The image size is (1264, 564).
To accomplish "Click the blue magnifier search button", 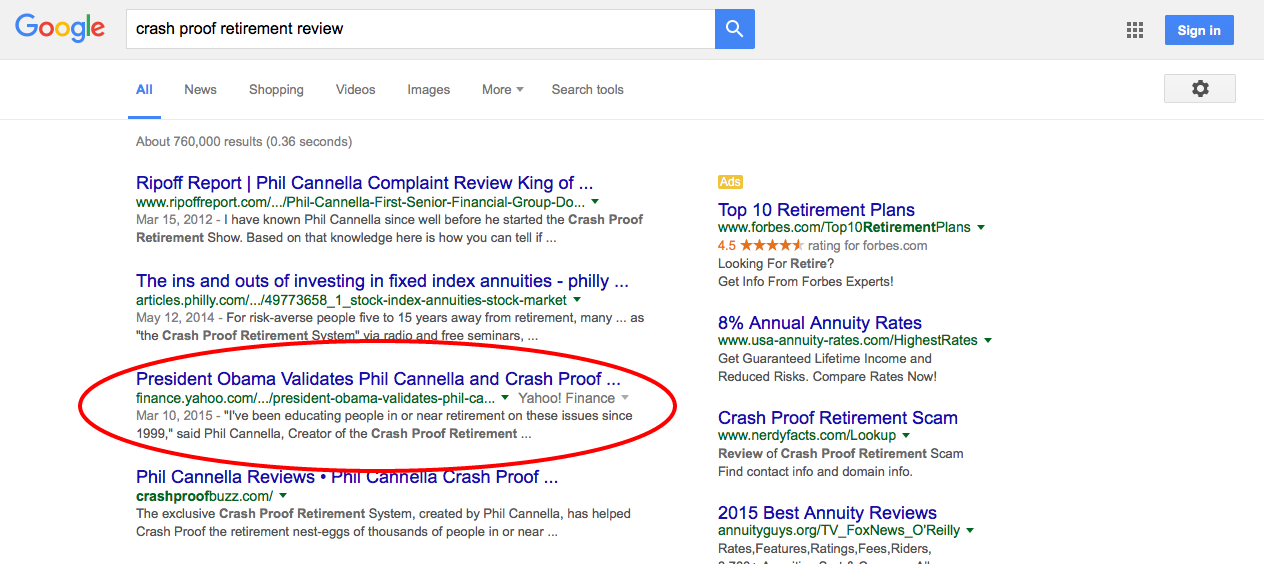I will click(734, 29).
